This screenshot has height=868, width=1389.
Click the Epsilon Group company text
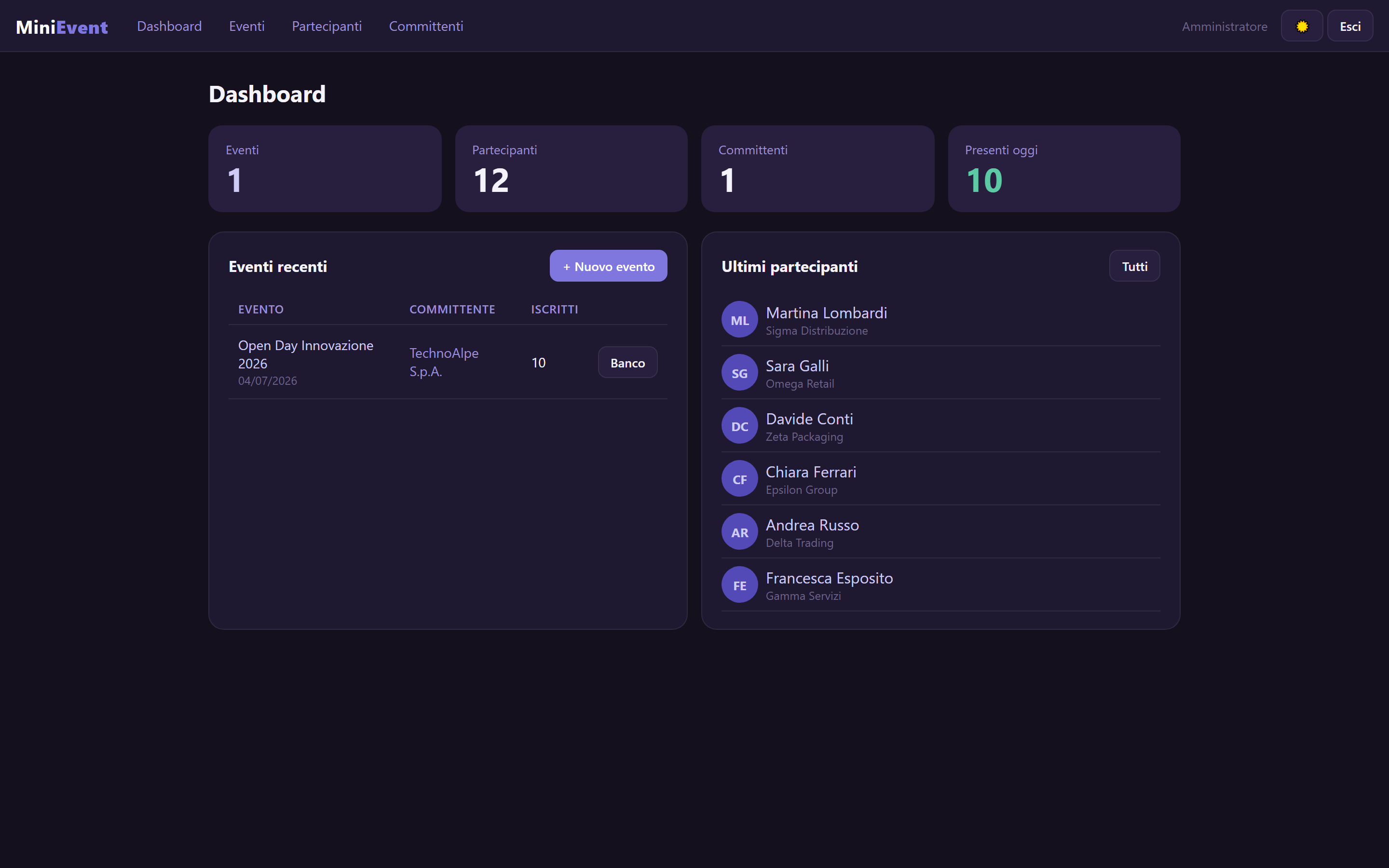click(801, 490)
